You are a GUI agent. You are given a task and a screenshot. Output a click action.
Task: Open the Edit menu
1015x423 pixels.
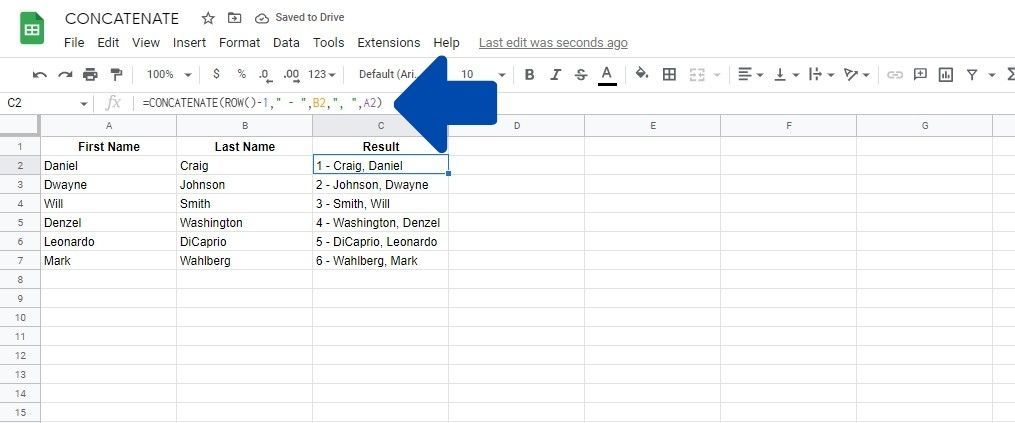coord(108,43)
